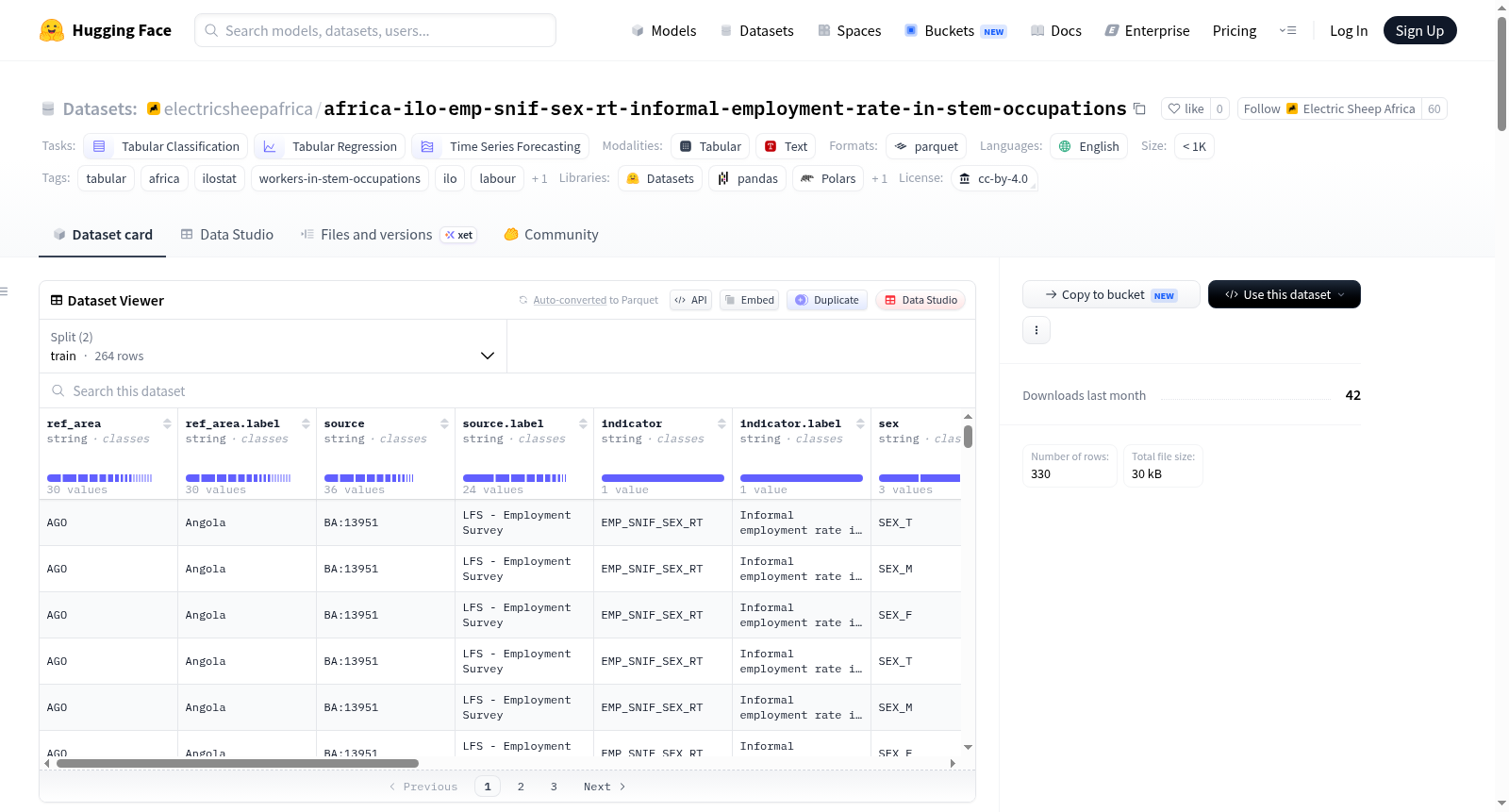Filter by Tabular modality tag
1509x812 pixels.
click(710, 146)
